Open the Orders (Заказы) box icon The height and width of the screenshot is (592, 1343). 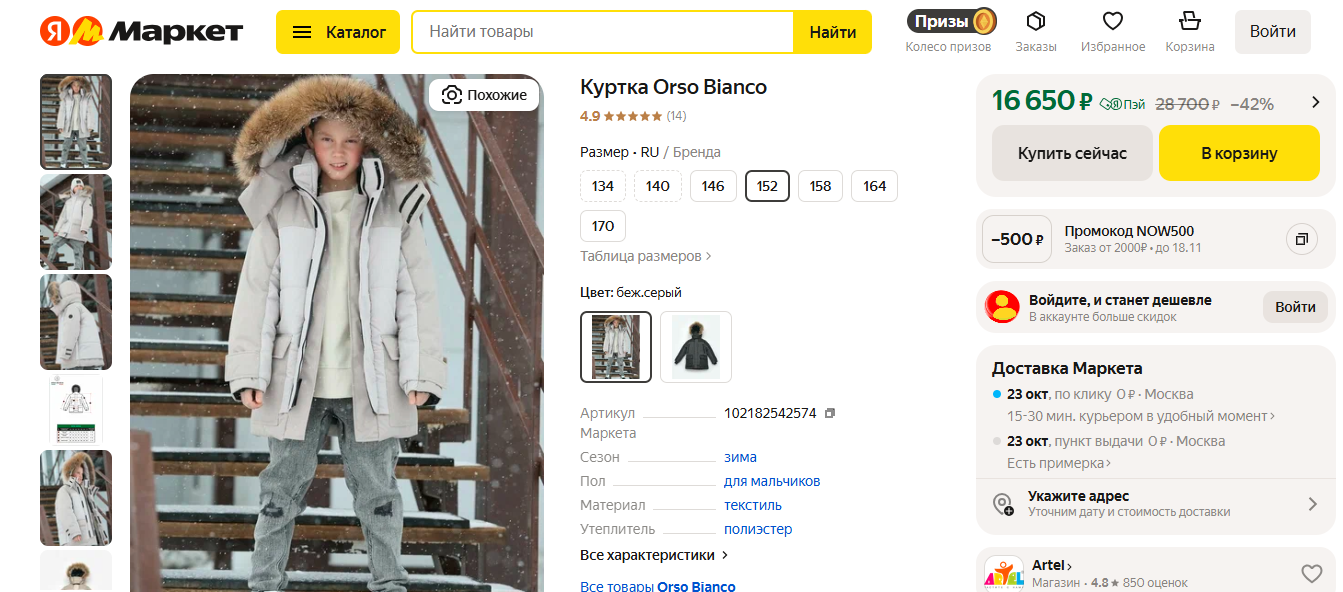click(x=1035, y=22)
